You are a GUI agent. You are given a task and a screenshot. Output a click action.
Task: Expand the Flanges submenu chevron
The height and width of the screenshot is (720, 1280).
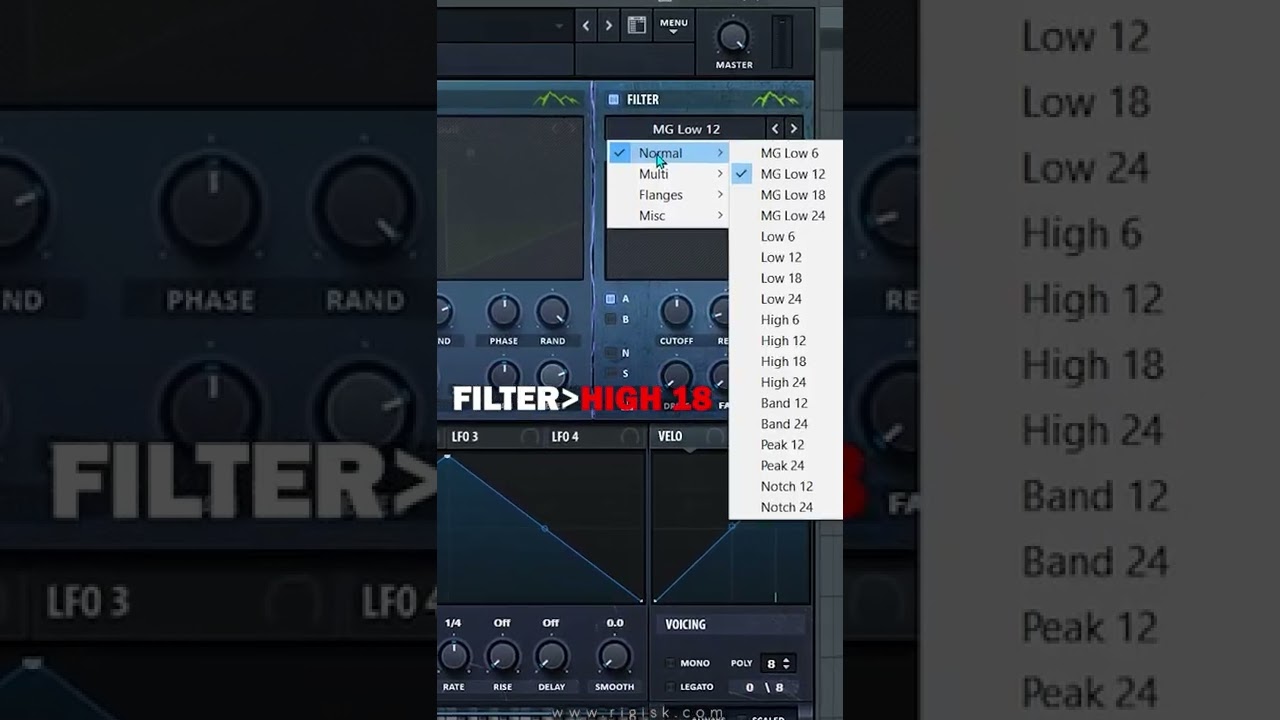click(719, 195)
